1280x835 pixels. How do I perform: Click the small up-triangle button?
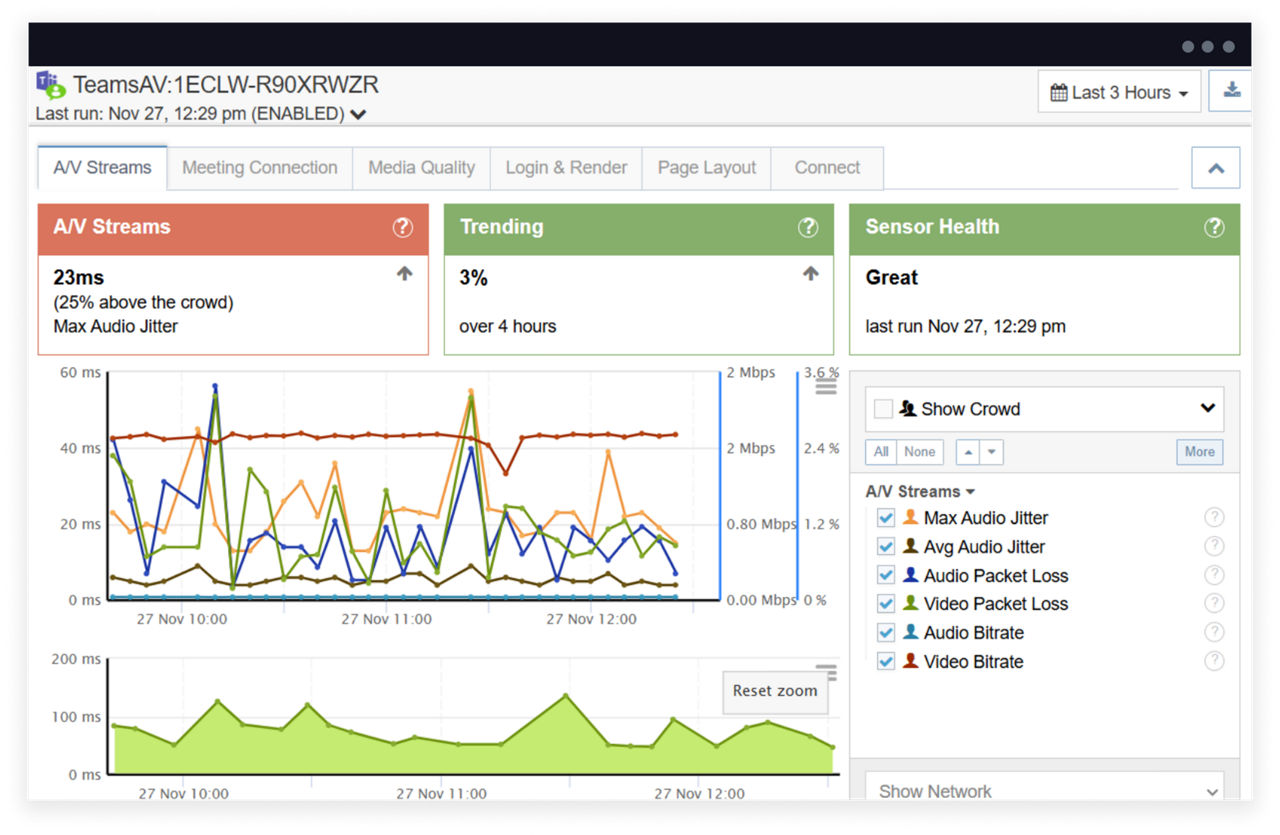coord(967,452)
